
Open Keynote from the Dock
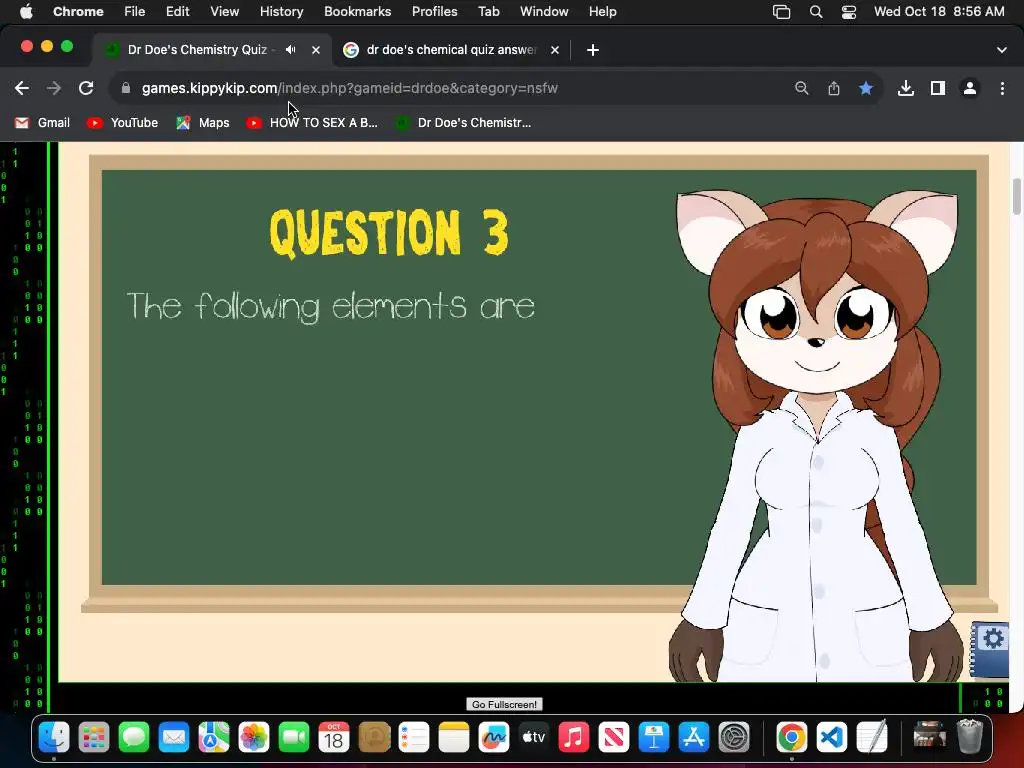tap(654, 738)
